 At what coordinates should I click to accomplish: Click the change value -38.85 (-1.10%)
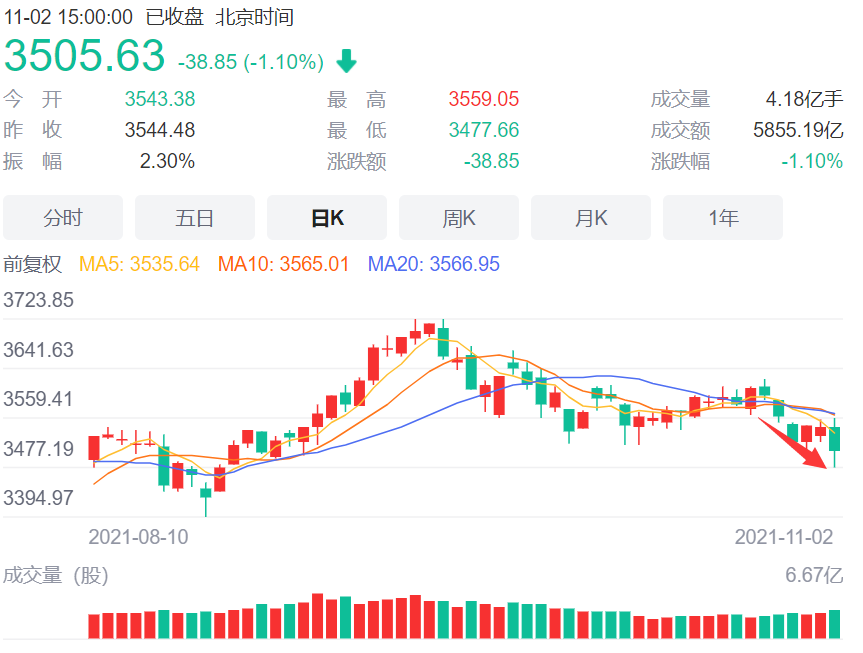click(x=251, y=62)
